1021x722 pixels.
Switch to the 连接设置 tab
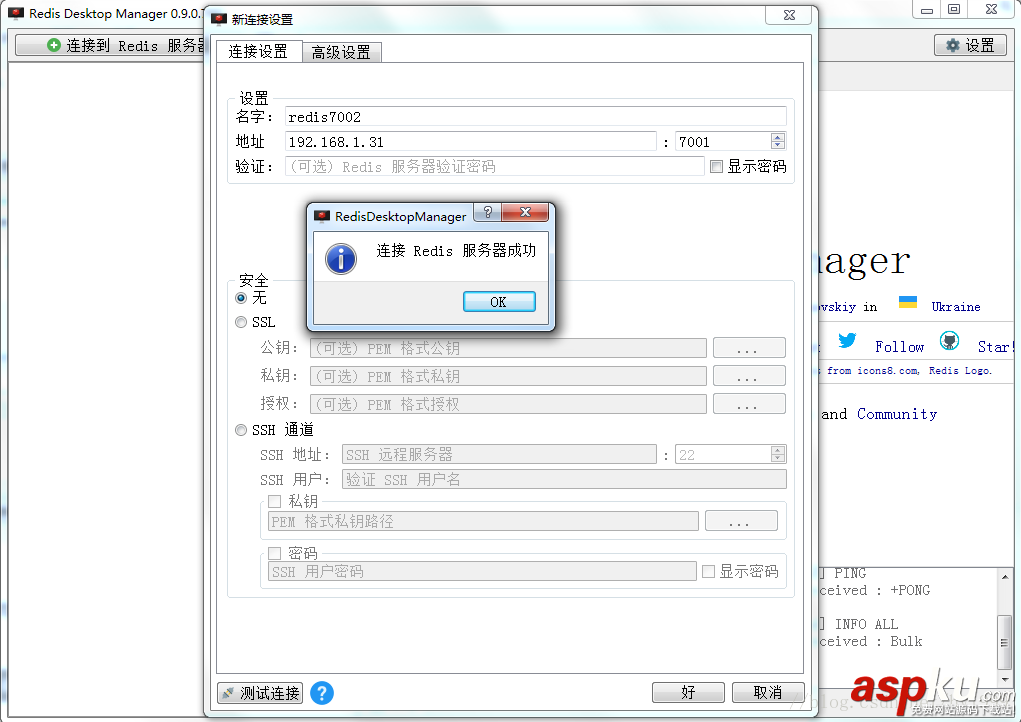259,51
